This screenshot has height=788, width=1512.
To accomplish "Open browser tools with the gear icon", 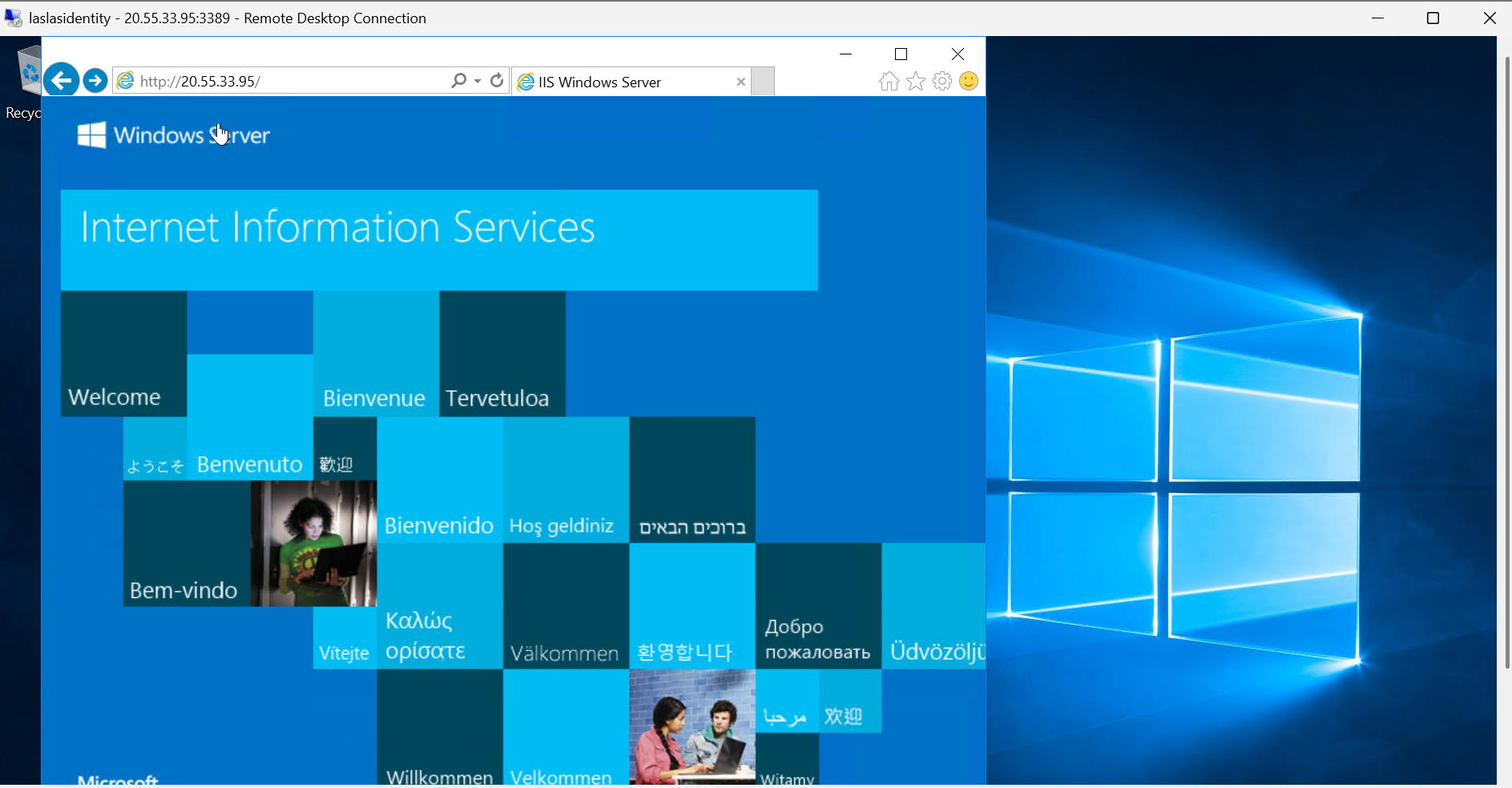I will [x=942, y=81].
